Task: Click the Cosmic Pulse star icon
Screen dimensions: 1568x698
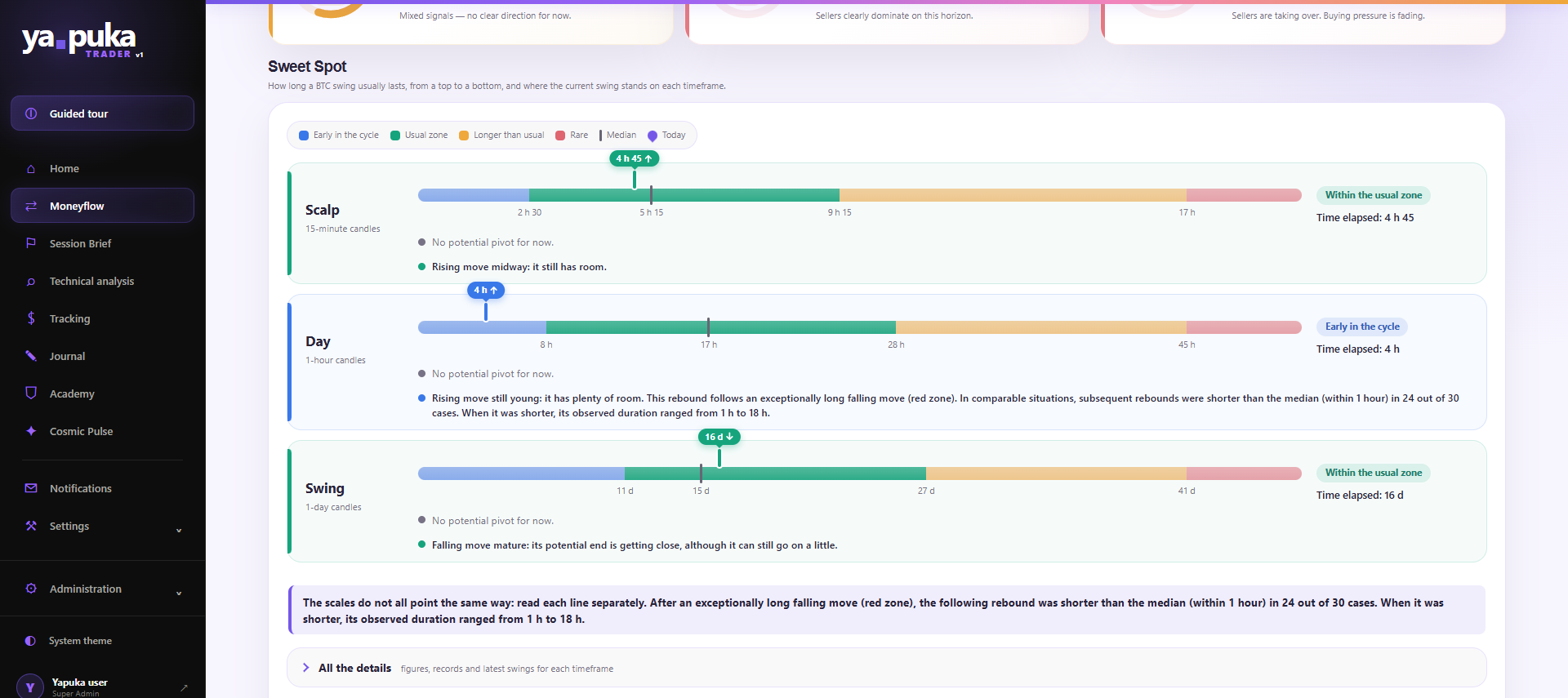Action: (31, 431)
